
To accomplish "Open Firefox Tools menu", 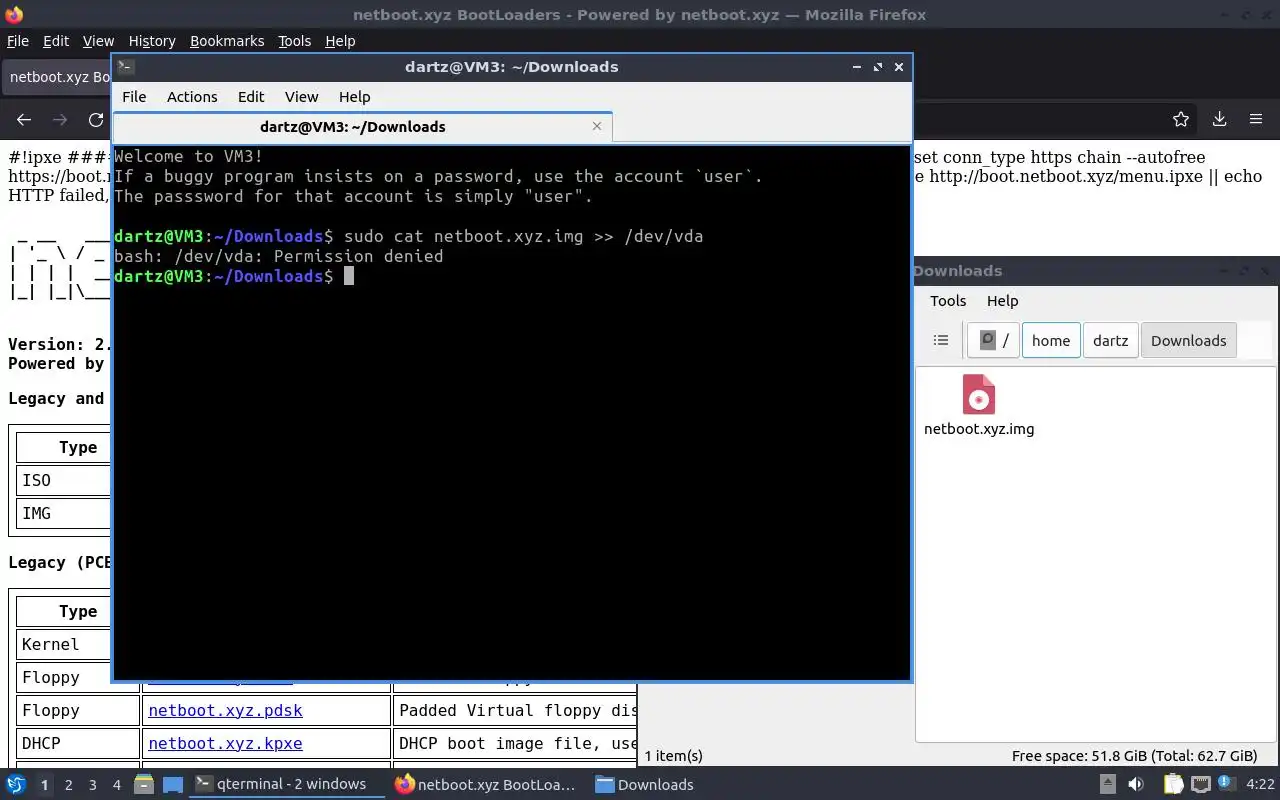I will (295, 41).
